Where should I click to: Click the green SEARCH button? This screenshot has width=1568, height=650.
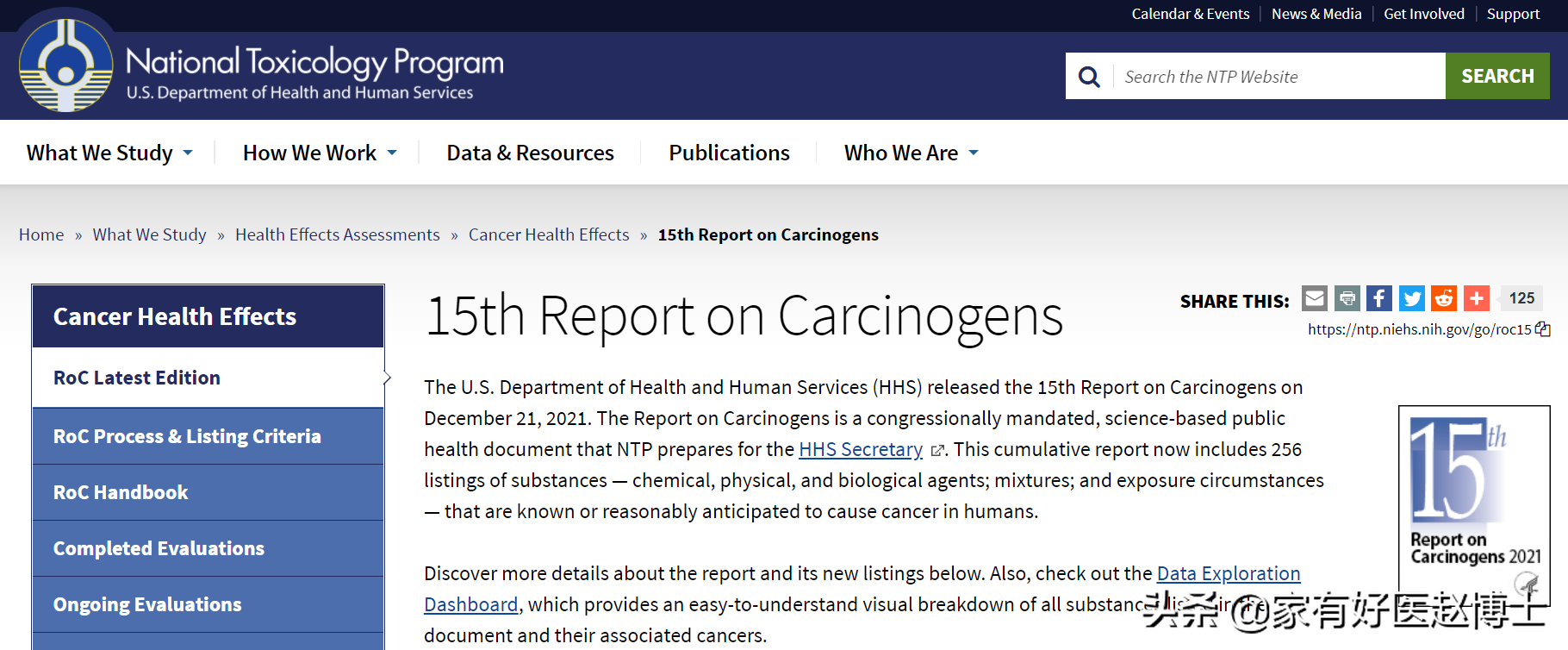(x=1497, y=76)
